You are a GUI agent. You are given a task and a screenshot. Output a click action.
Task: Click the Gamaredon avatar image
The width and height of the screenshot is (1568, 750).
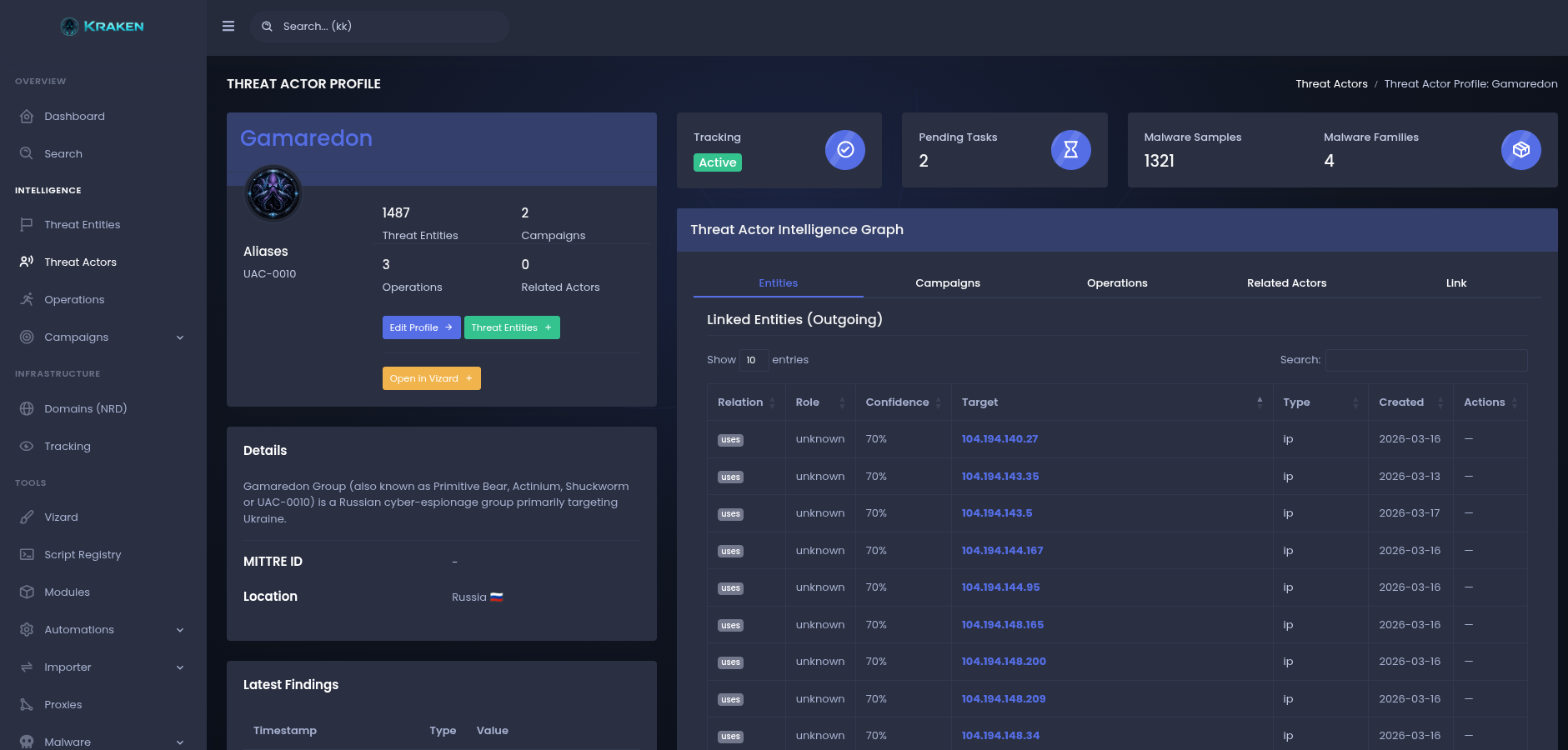point(273,193)
